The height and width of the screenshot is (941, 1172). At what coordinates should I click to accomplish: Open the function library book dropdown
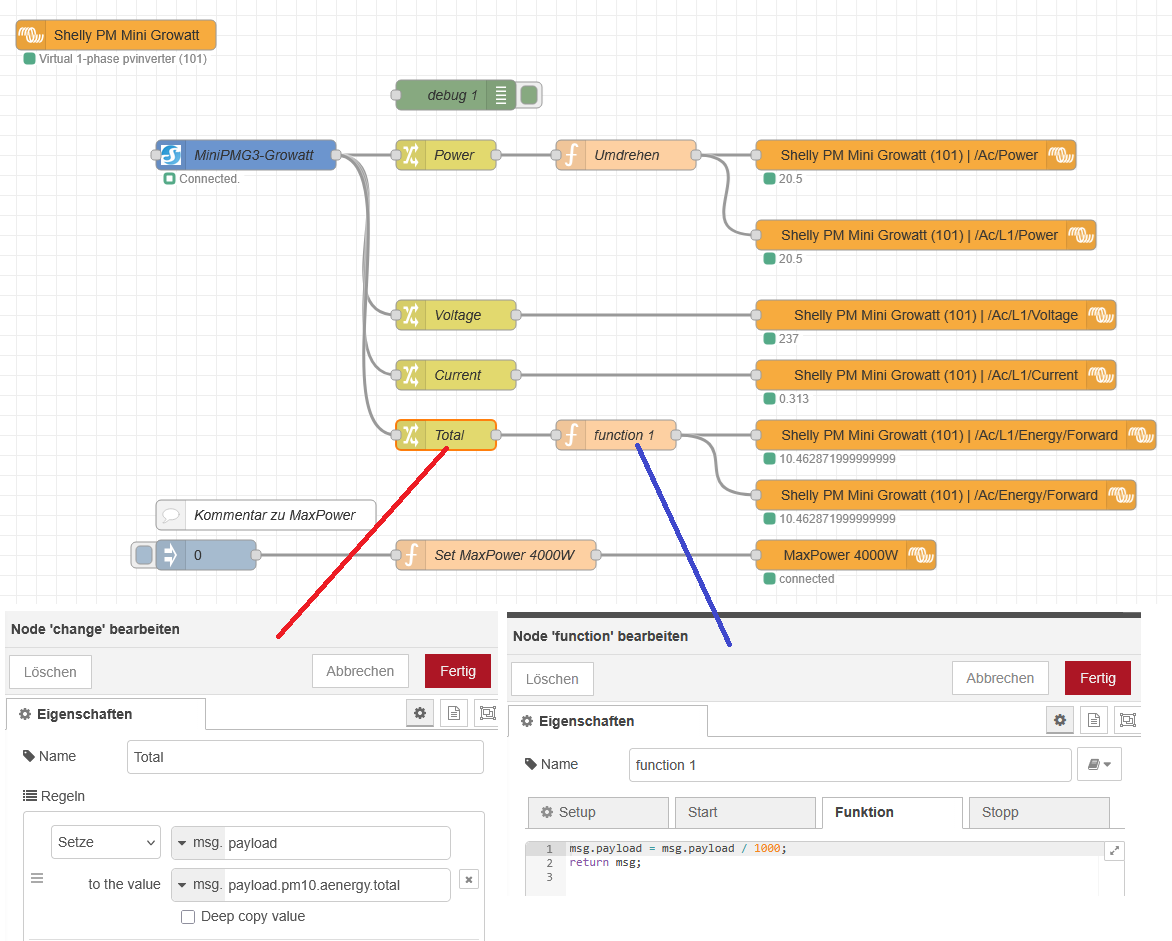1099,764
